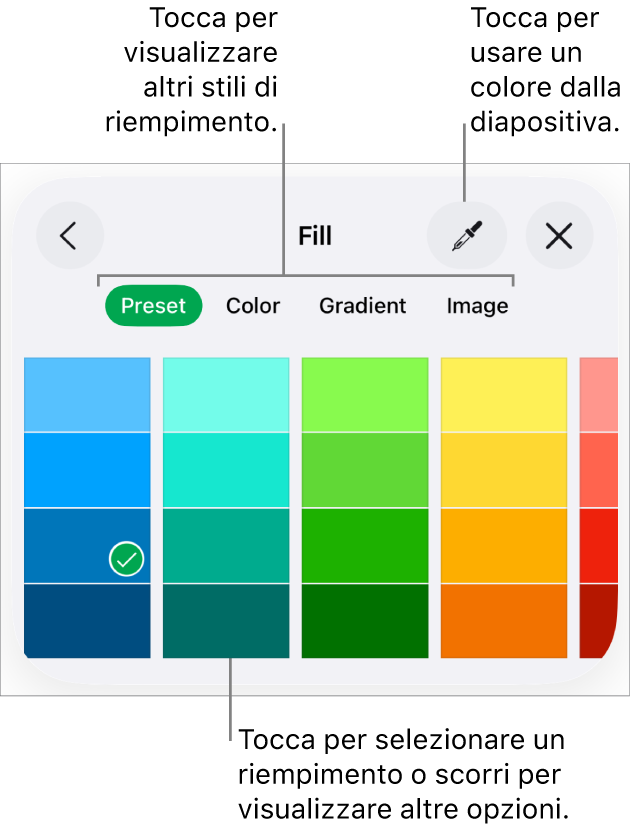Open the Gradient tab

(362, 306)
